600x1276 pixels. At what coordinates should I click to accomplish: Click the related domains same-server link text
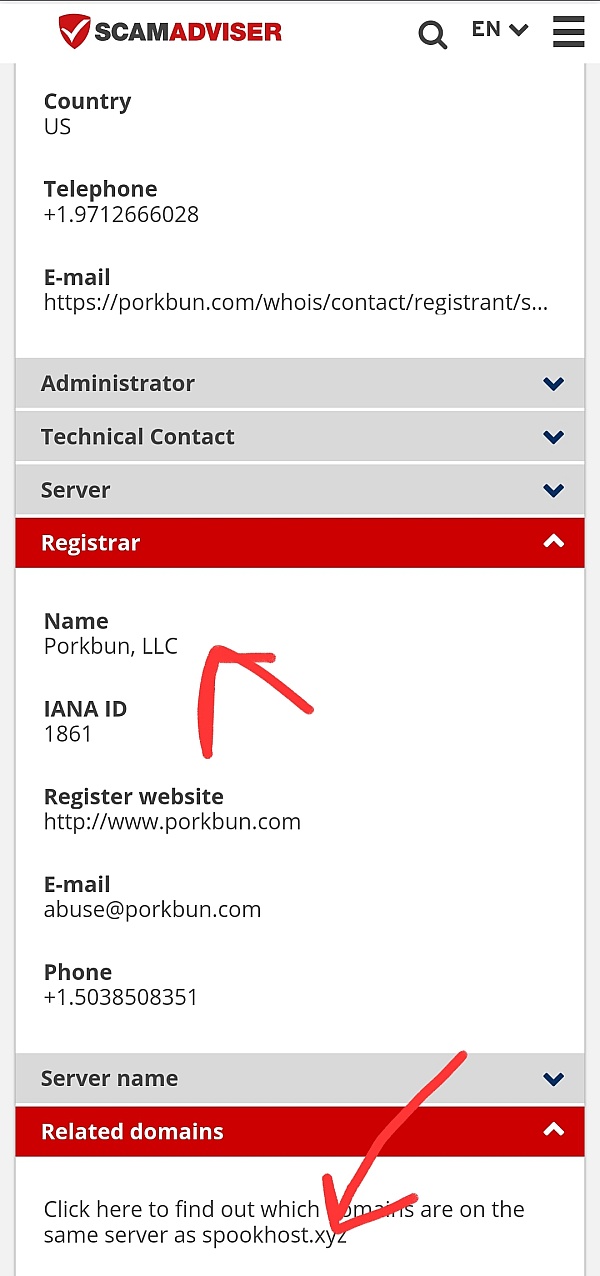click(283, 1221)
